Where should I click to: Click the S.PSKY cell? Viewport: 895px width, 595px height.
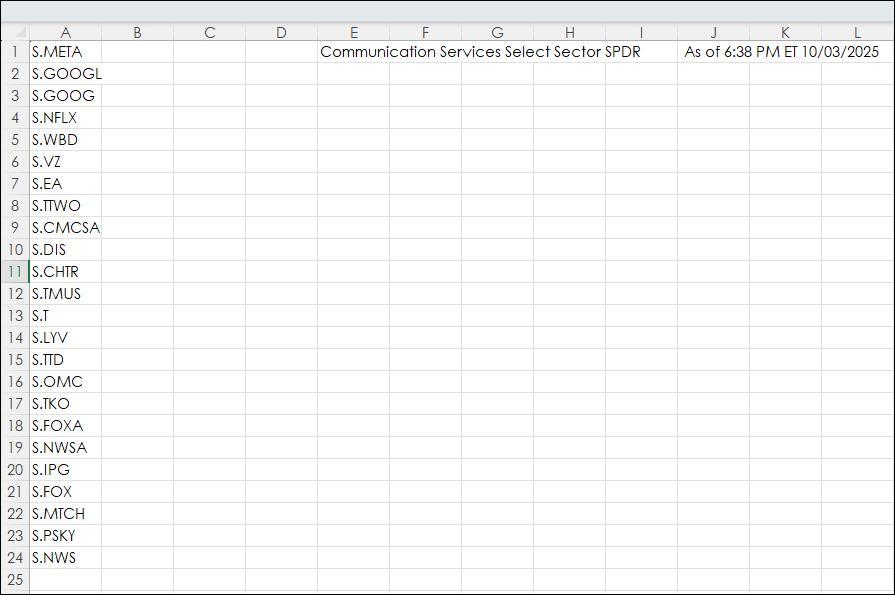click(65, 536)
